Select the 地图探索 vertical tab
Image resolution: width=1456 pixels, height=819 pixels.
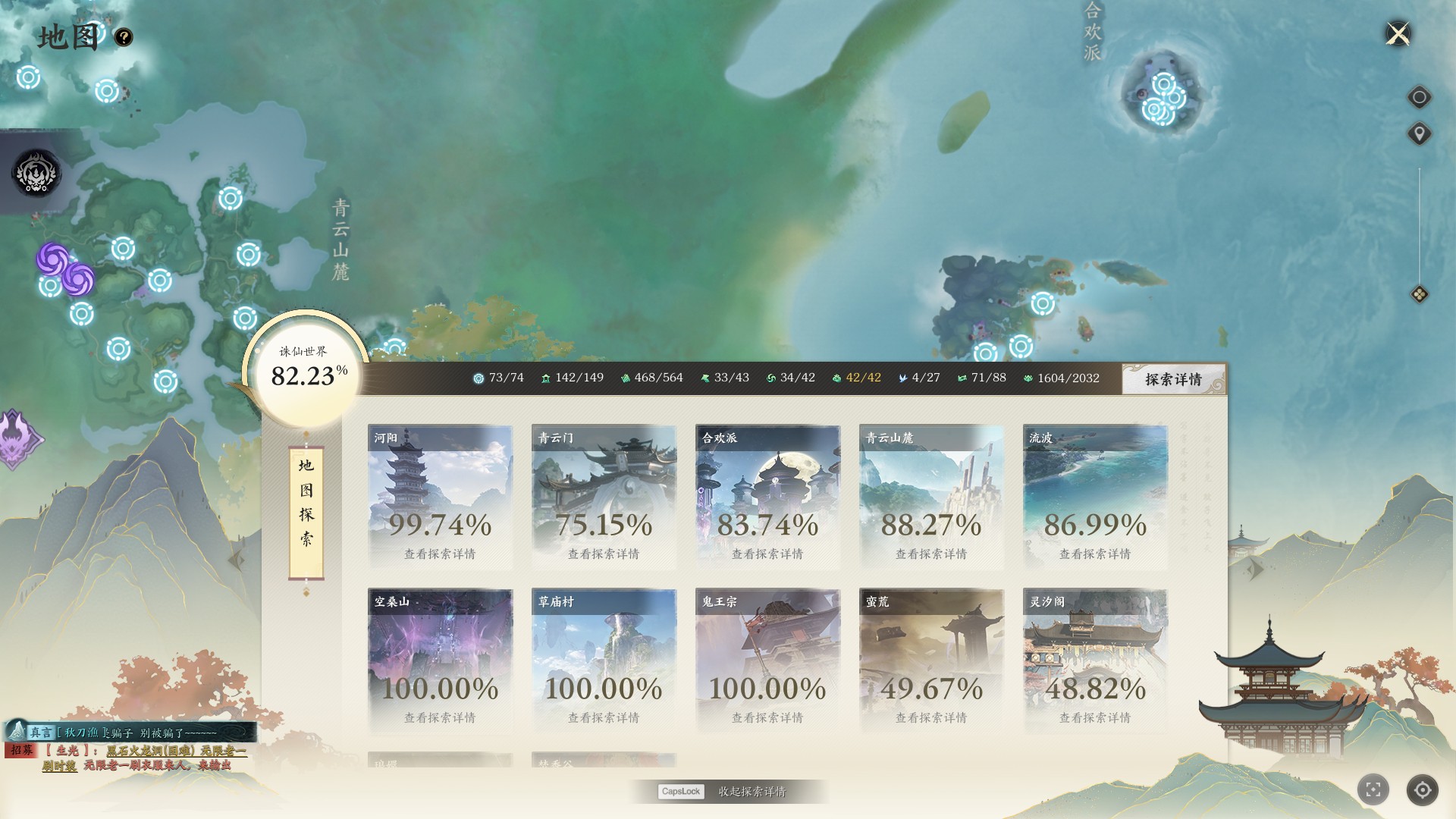click(x=306, y=513)
